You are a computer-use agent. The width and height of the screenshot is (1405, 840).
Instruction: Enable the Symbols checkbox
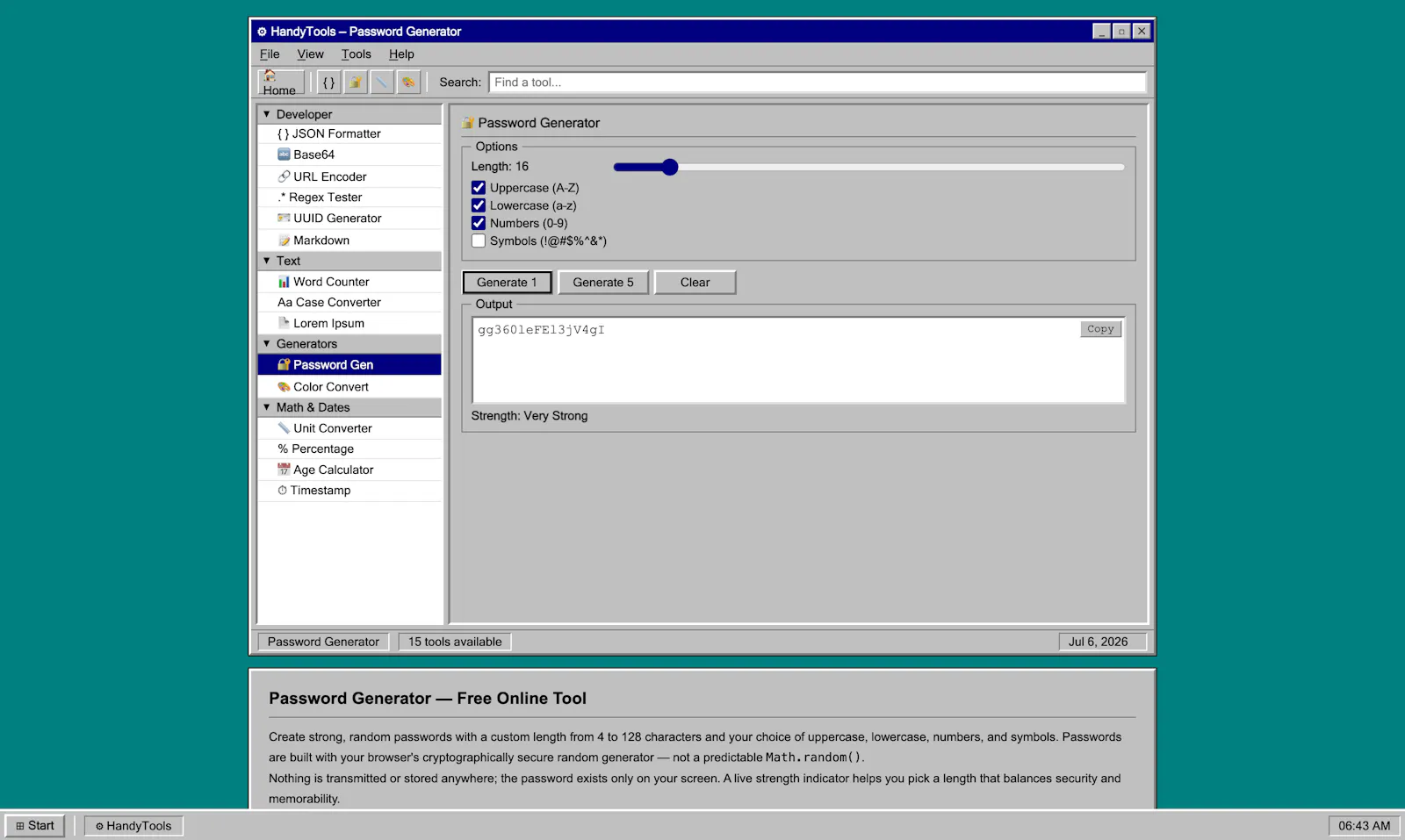click(x=479, y=241)
